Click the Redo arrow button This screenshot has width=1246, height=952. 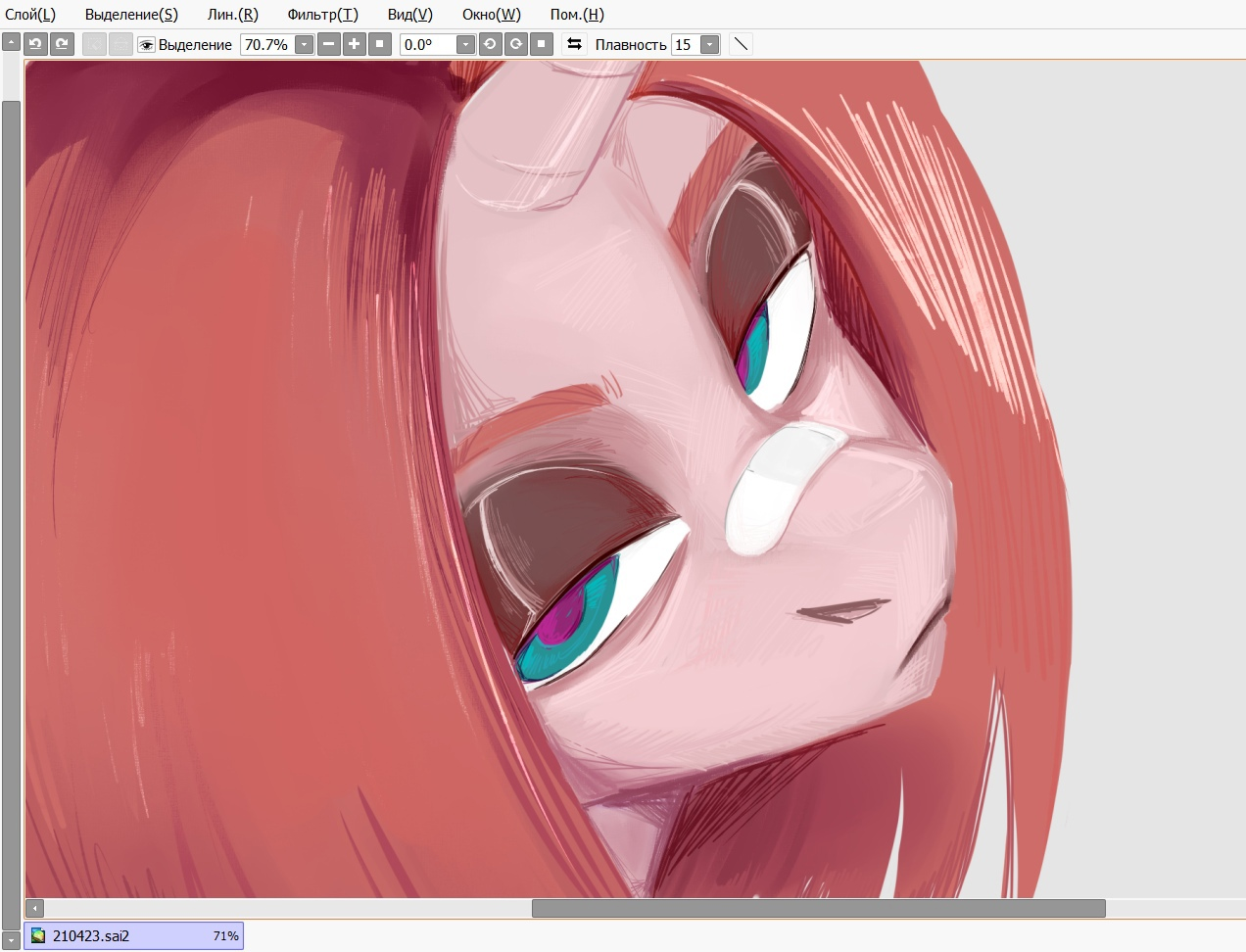point(62,44)
